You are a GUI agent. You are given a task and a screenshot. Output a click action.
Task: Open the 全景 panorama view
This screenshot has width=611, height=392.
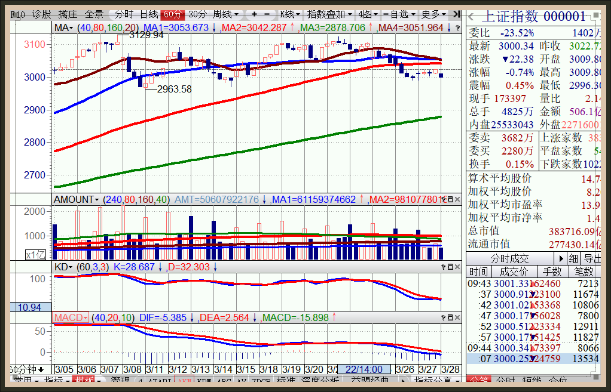(x=94, y=14)
